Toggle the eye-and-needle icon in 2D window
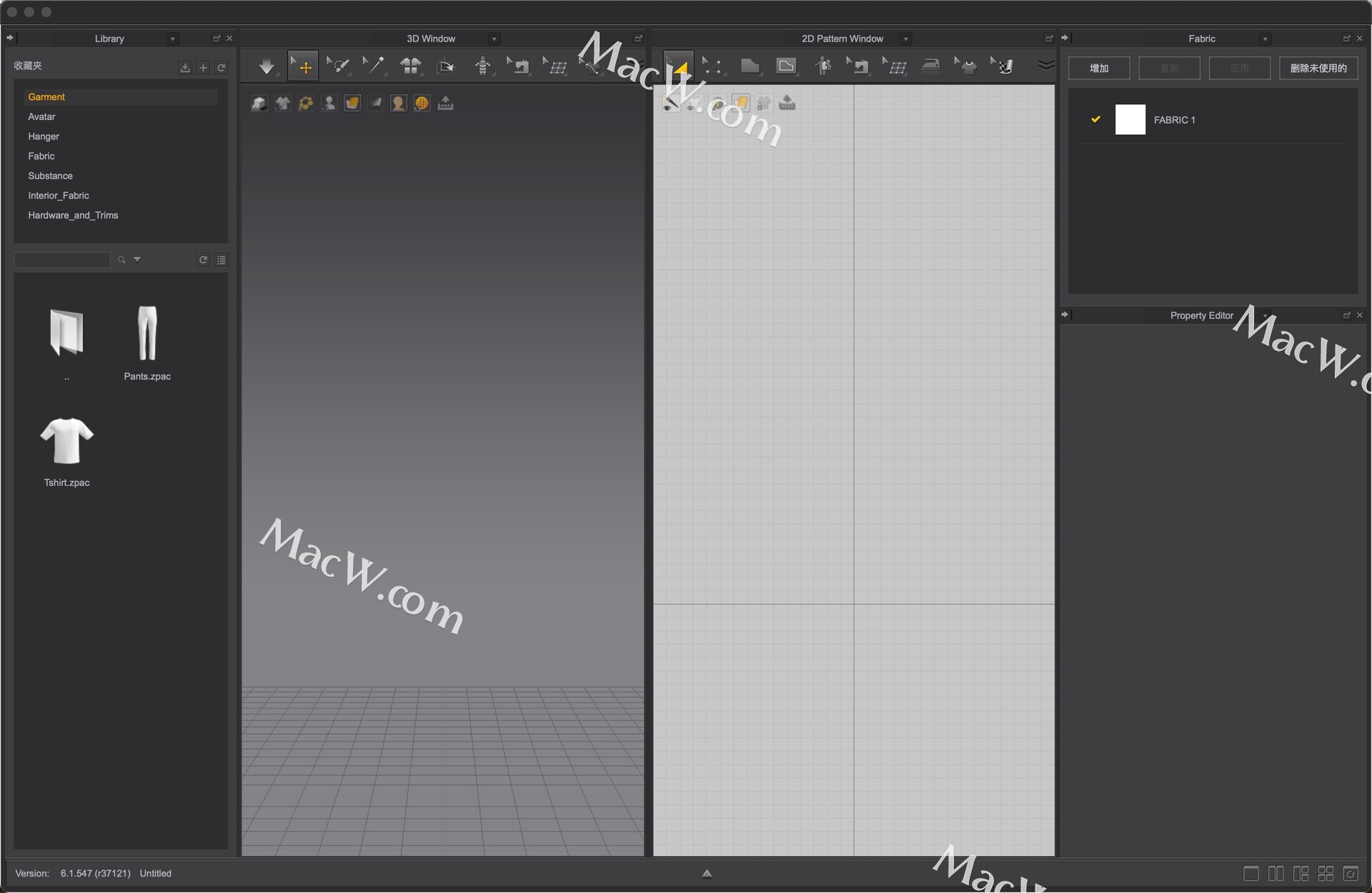The height and width of the screenshot is (893, 1372). pos(670,104)
